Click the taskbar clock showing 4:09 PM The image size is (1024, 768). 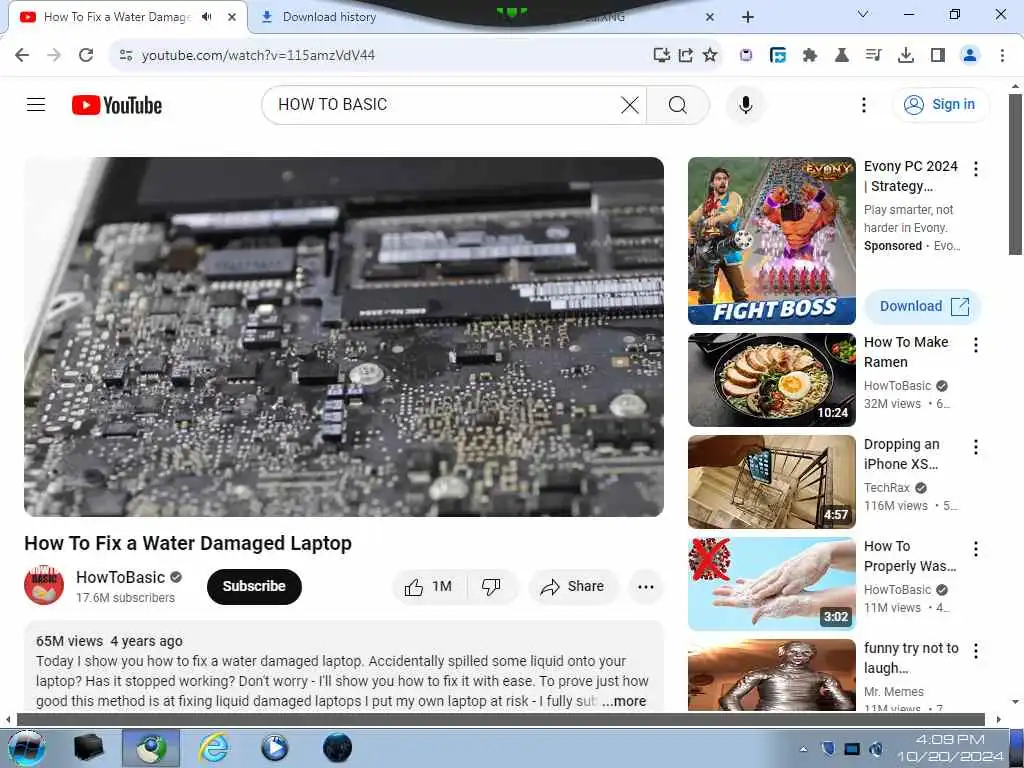(x=950, y=748)
